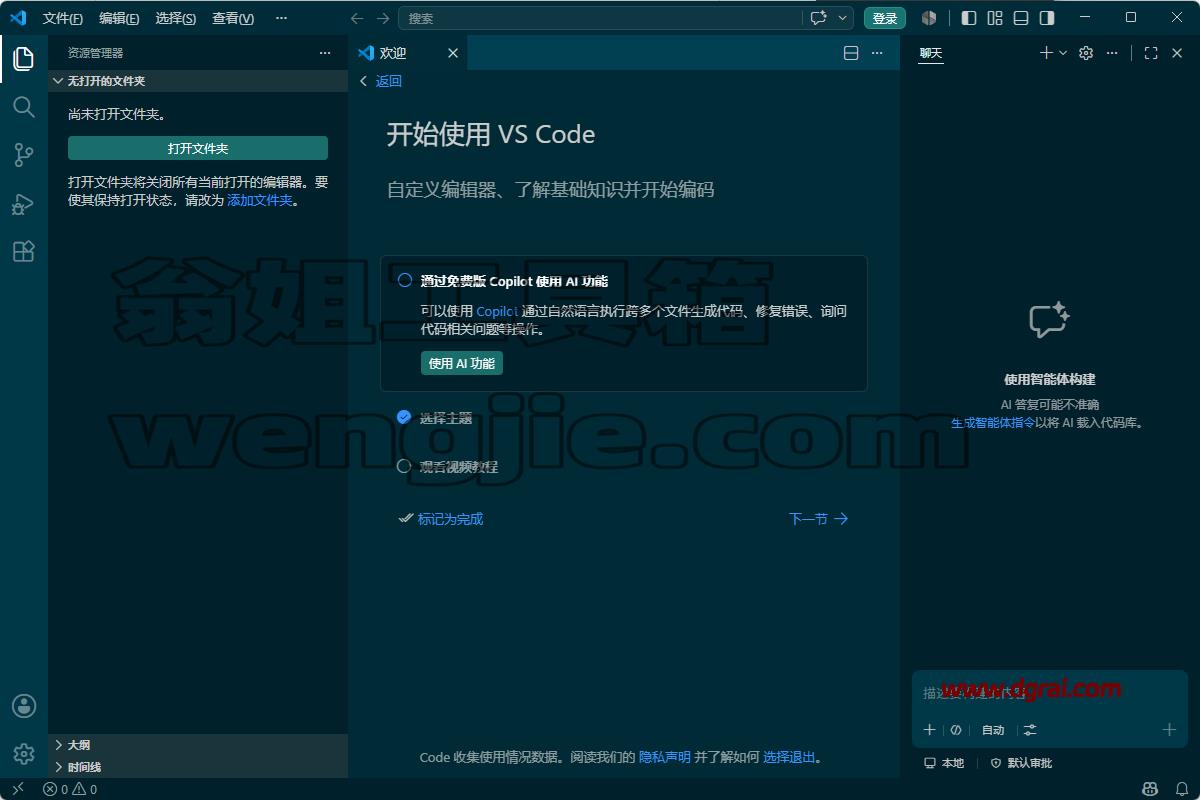Open dropdown arrow beside new chat plus
1200x800 pixels.
(1063, 53)
